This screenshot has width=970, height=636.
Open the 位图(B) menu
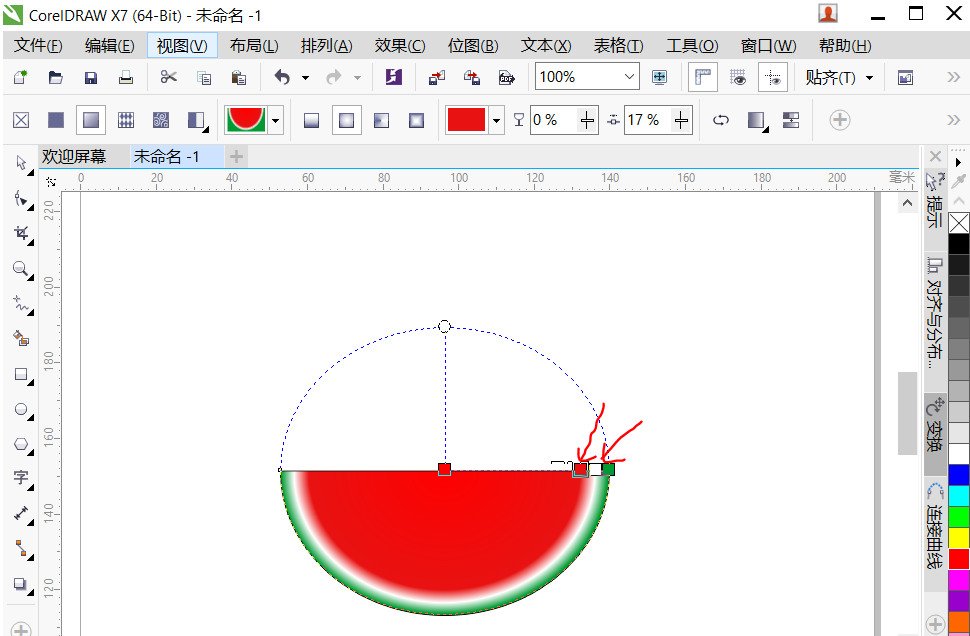473,46
